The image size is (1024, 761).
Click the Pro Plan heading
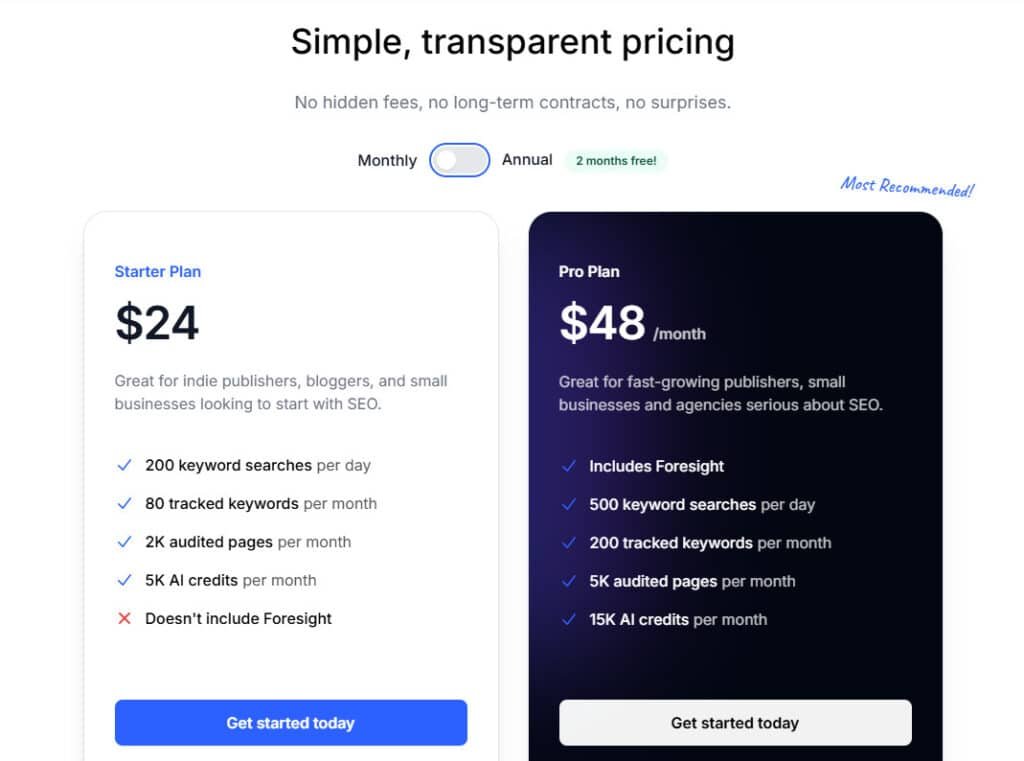tap(590, 272)
